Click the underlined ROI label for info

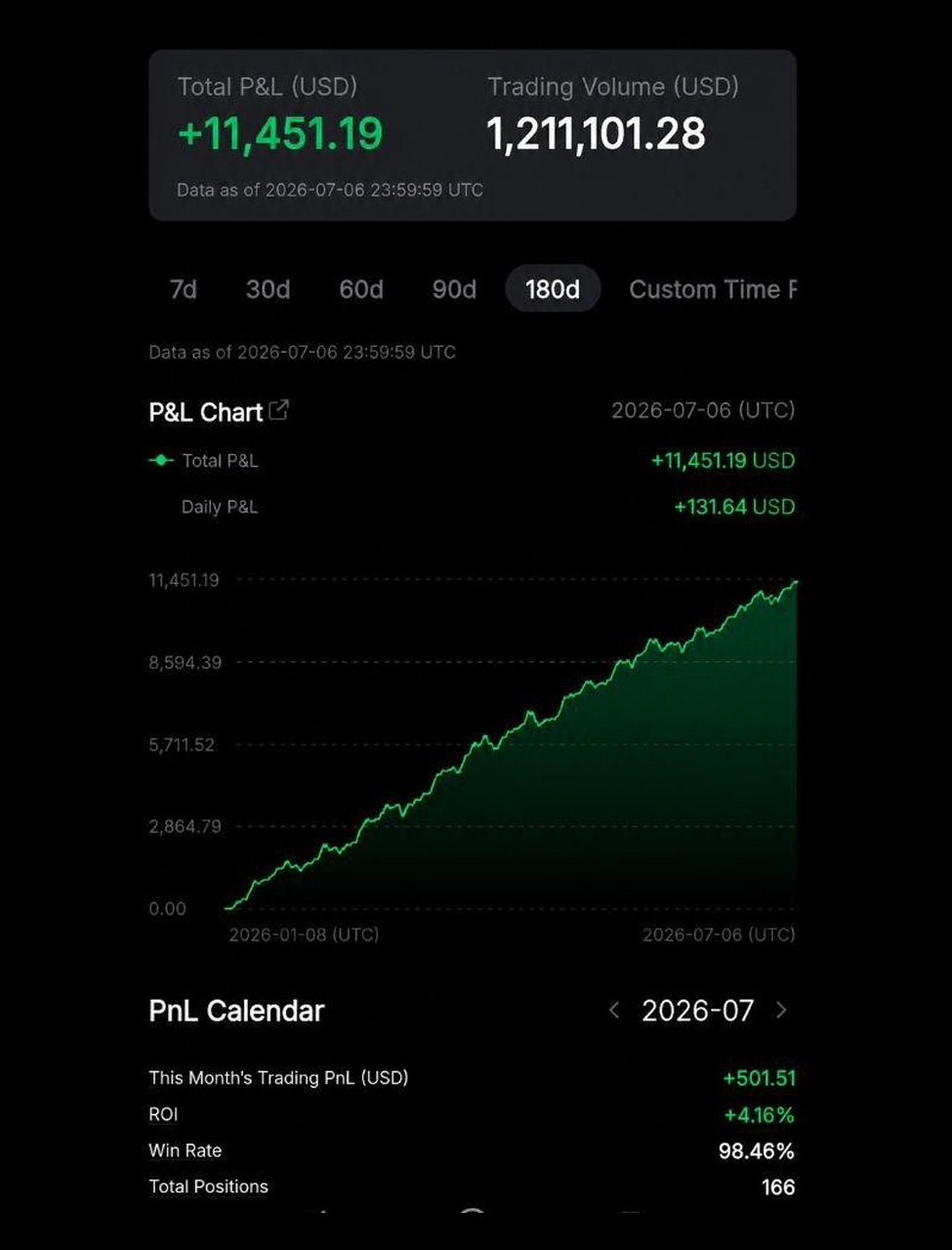tap(163, 1114)
